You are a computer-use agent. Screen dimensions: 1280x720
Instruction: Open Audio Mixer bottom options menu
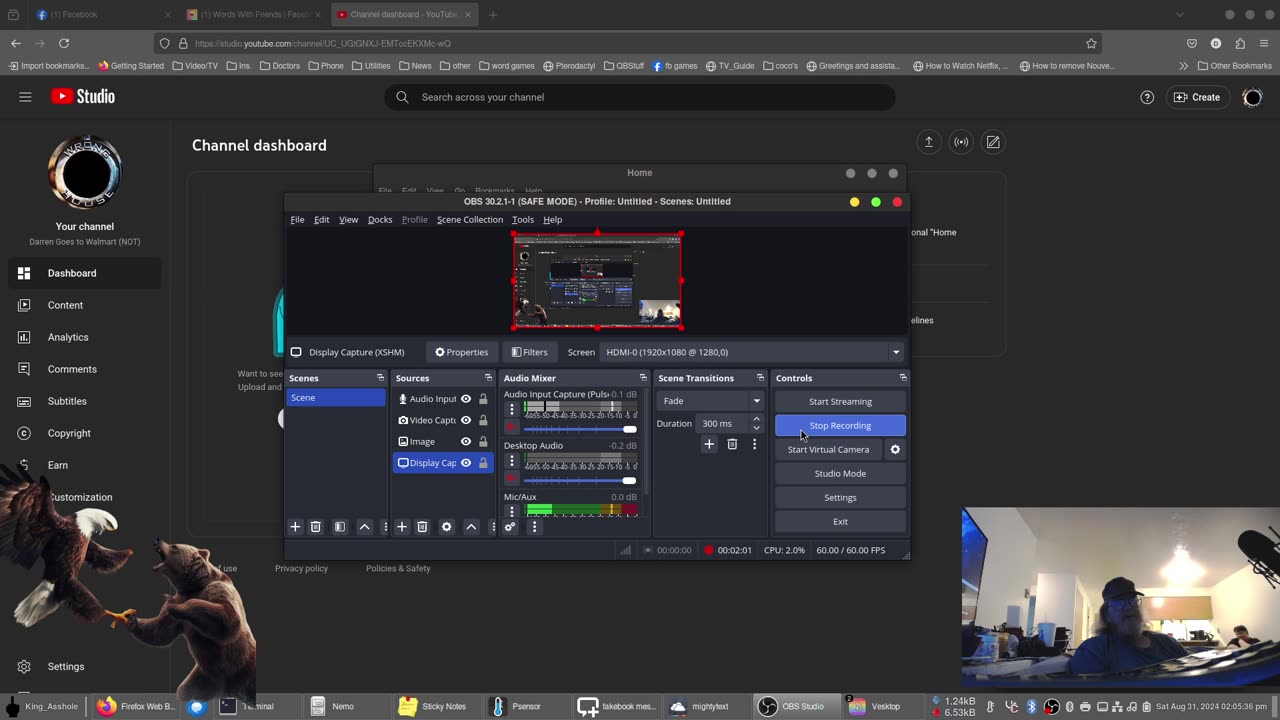click(534, 527)
